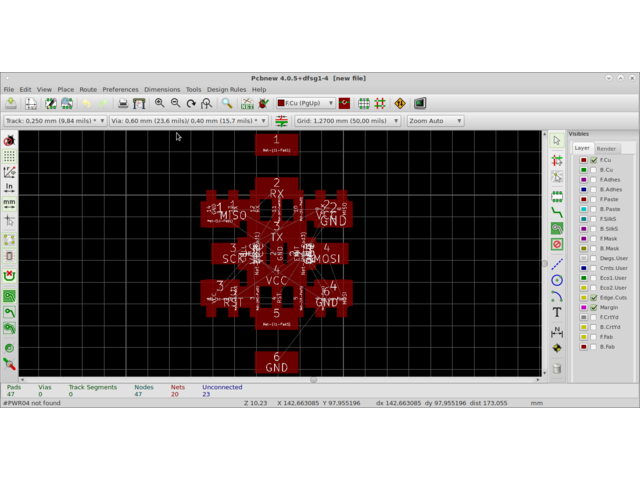Click the Redraw view icon
This screenshot has height=480, width=640.
pyautogui.click(x=191, y=104)
